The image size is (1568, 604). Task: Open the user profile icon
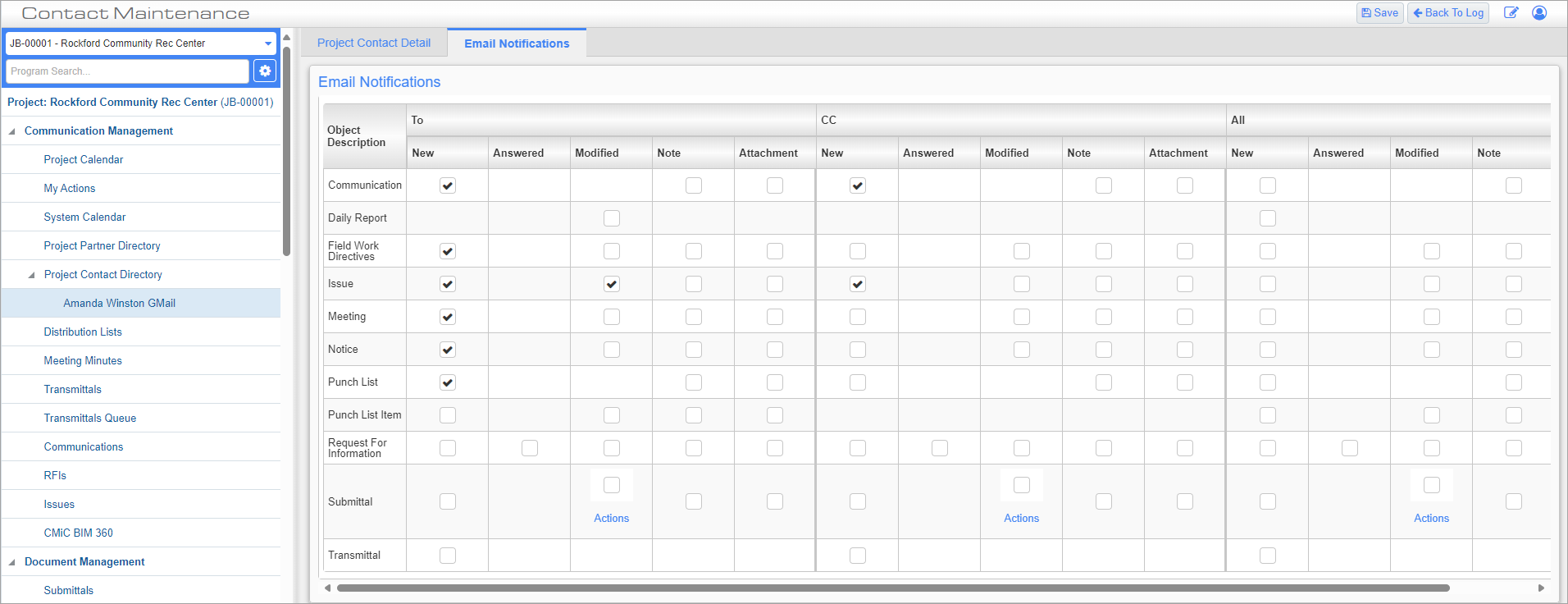pyautogui.click(x=1539, y=13)
